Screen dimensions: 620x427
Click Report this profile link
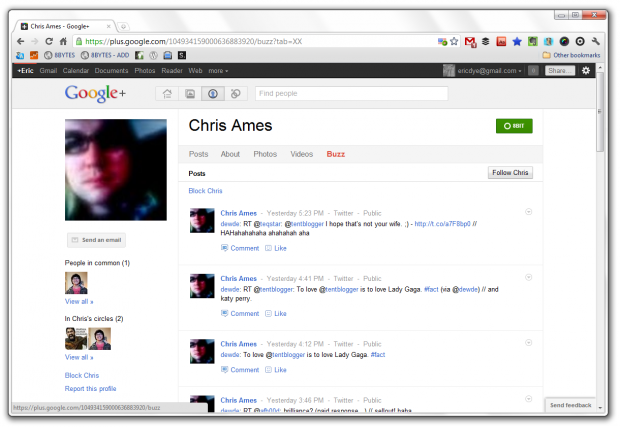tap(91, 389)
